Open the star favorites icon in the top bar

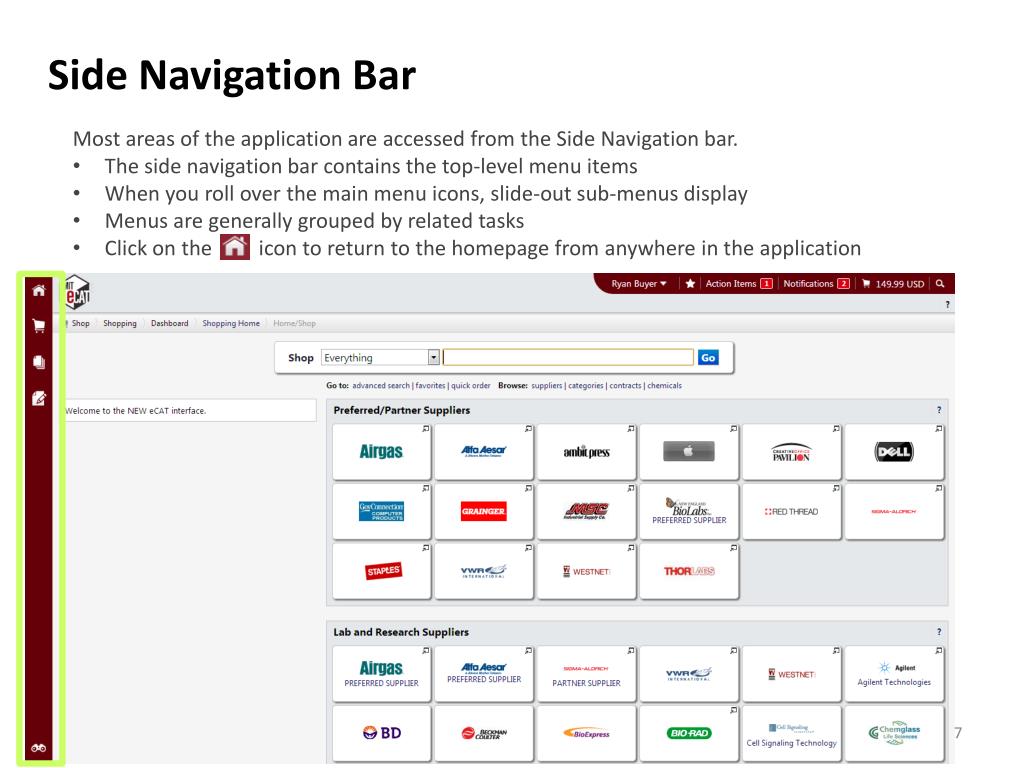click(690, 283)
